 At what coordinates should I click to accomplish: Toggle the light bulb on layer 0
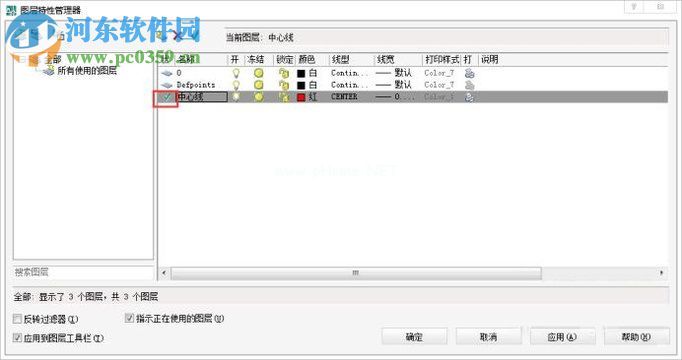tap(236, 73)
